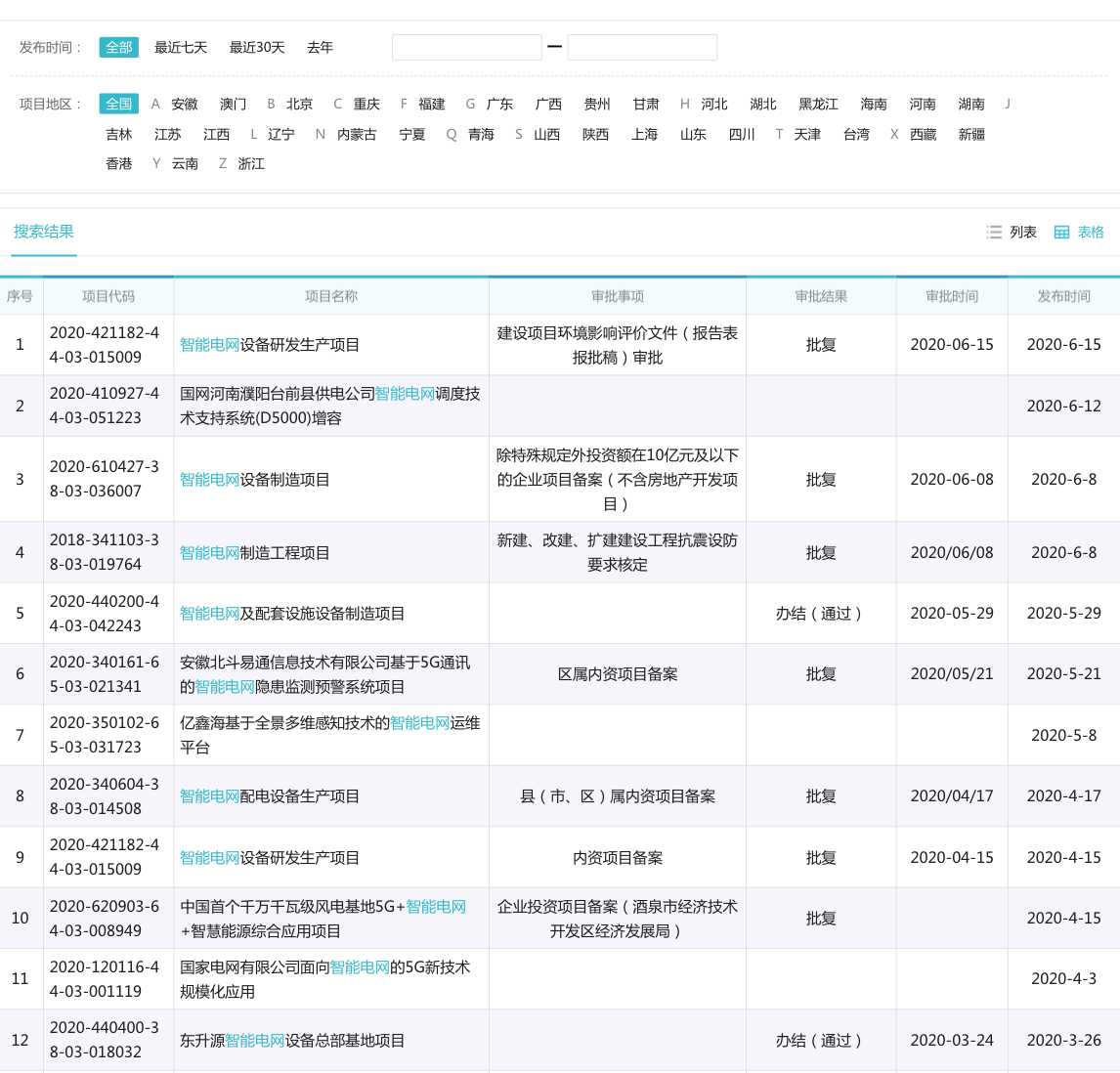Filter region by 天津
Image resolution: width=1120 pixels, height=1073 pixels.
pyautogui.click(x=807, y=134)
